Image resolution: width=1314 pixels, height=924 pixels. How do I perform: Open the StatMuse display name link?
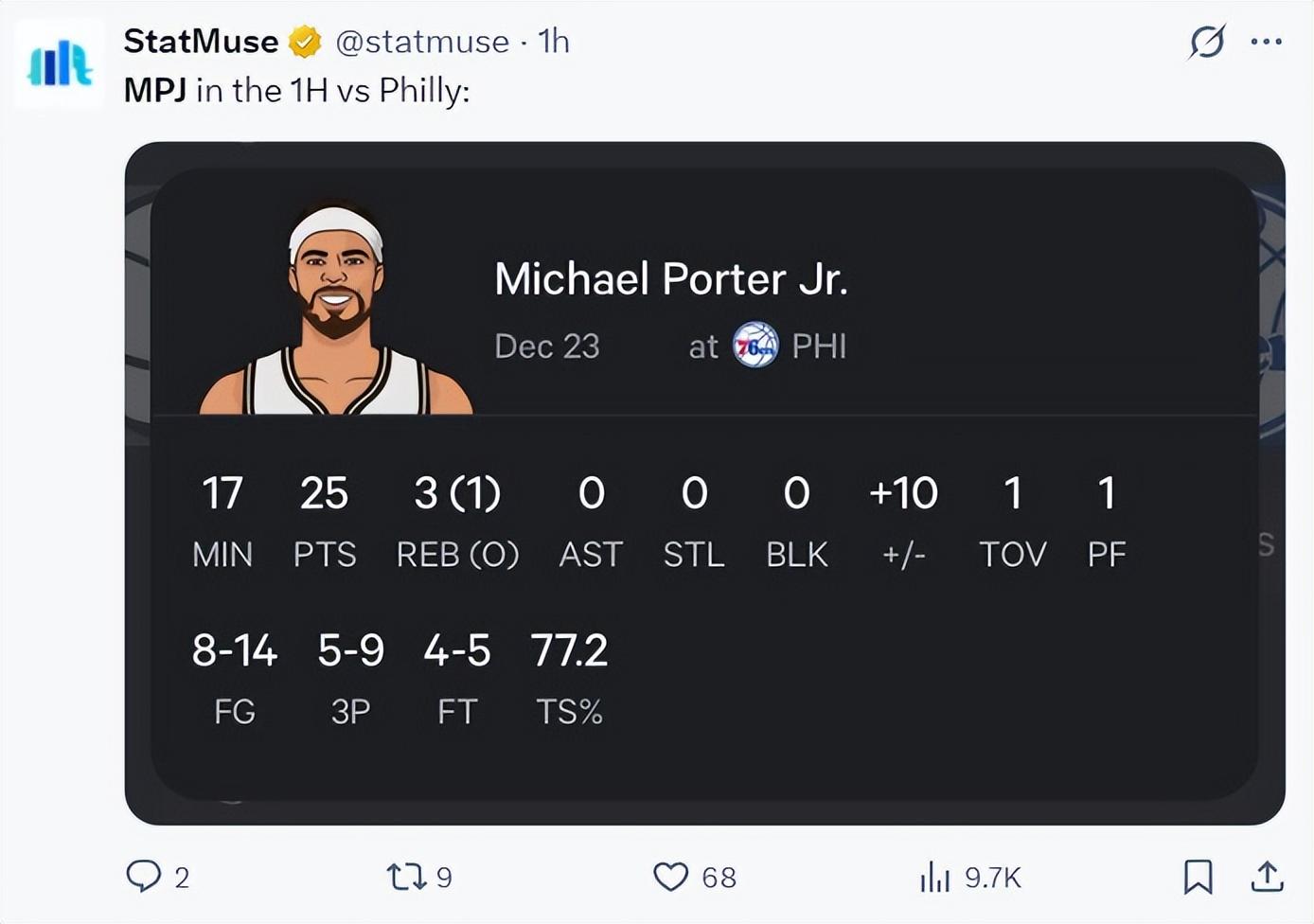[201, 42]
